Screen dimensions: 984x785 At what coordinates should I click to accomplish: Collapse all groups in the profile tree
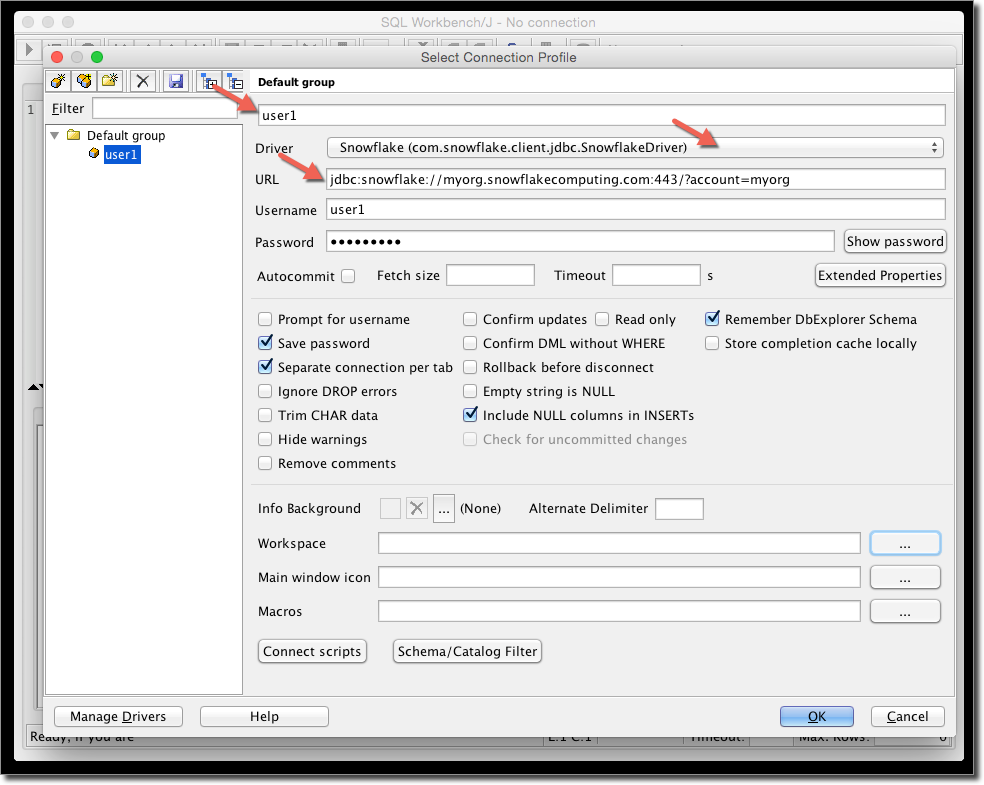(x=235, y=81)
